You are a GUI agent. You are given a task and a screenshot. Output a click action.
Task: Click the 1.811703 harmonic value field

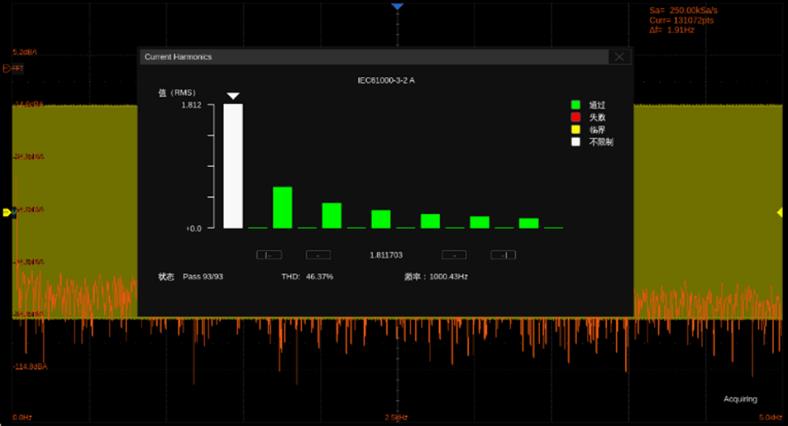tap(386, 255)
